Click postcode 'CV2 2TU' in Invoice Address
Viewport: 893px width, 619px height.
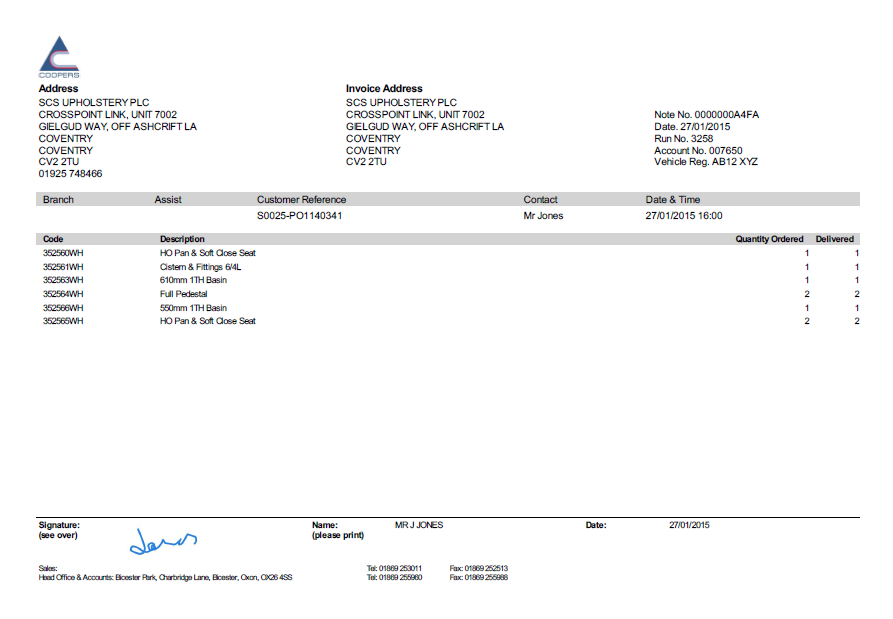(366, 162)
